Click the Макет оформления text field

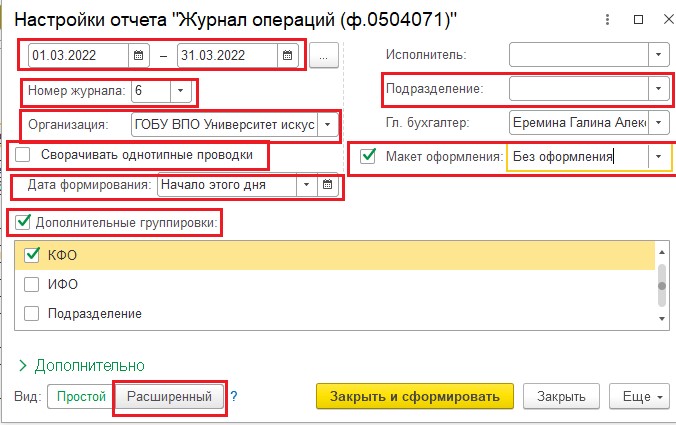[x=578, y=156]
